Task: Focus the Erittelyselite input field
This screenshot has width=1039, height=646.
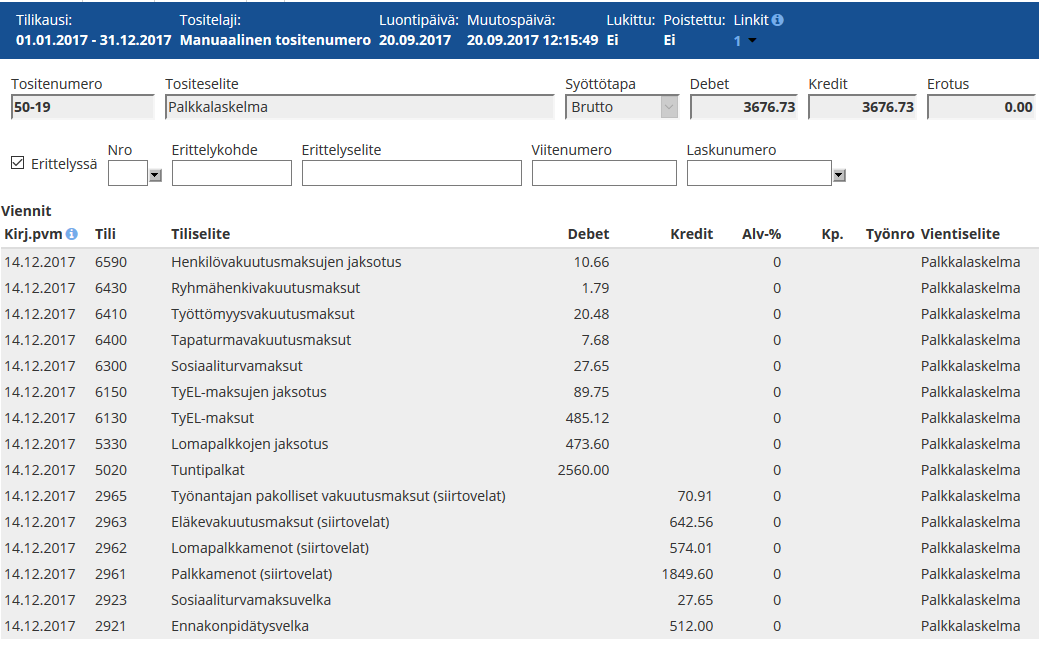Action: coord(411,173)
